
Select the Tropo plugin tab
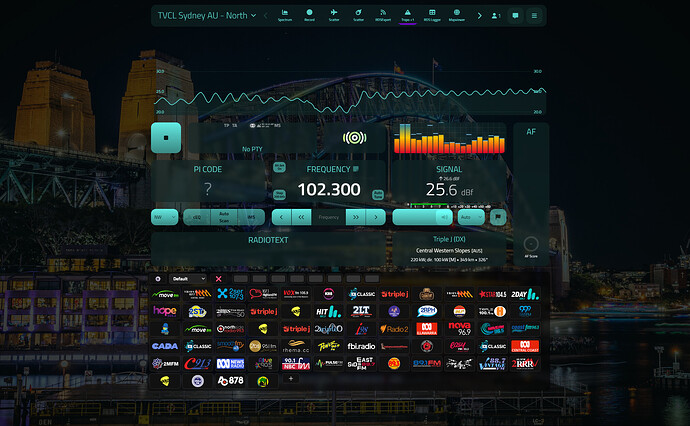(407, 15)
